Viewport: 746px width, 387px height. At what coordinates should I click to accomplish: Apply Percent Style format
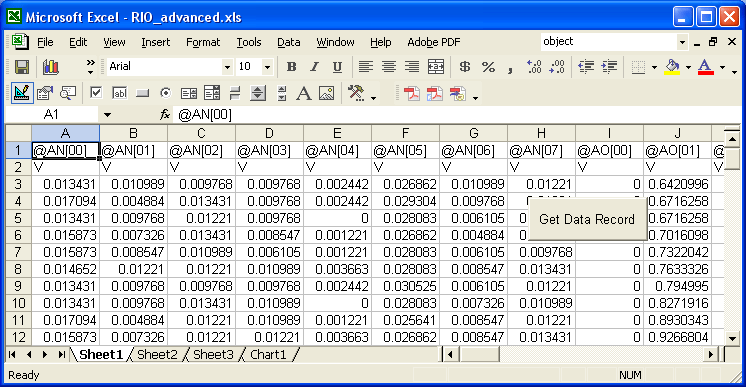click(x=488, y=67)
